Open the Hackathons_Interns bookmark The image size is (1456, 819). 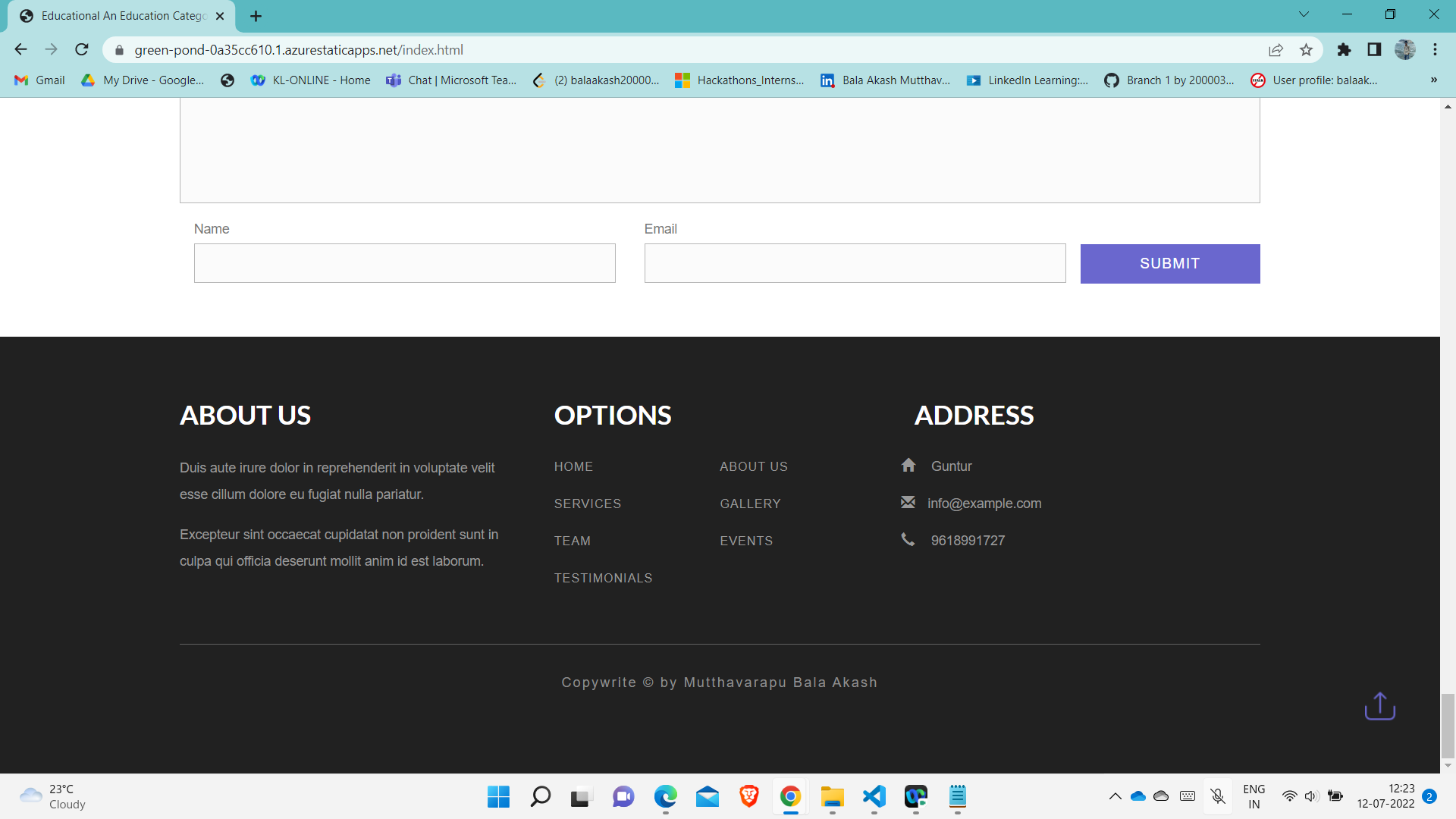(x=739, y=80)
